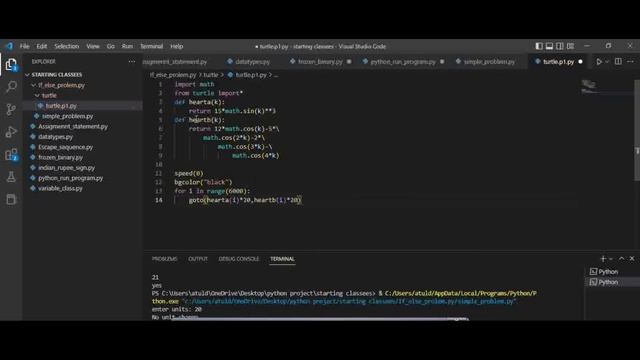Open the View menu
The width and height of the screenshot is (640, 360).
pyautogui.click(x=93, y=46)
